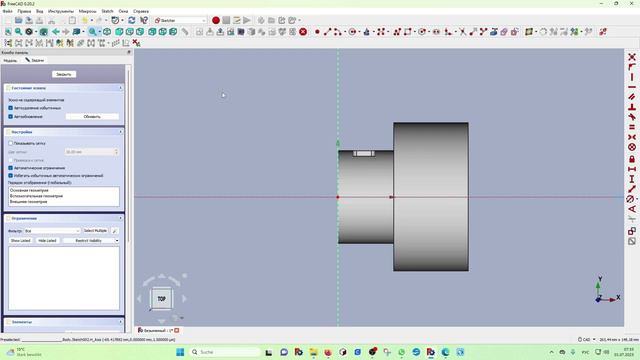Viewport: 640px width, 360px height.
Task: Toggle the Auto remove redundants checkbox
Action: [x=11, y=108]
